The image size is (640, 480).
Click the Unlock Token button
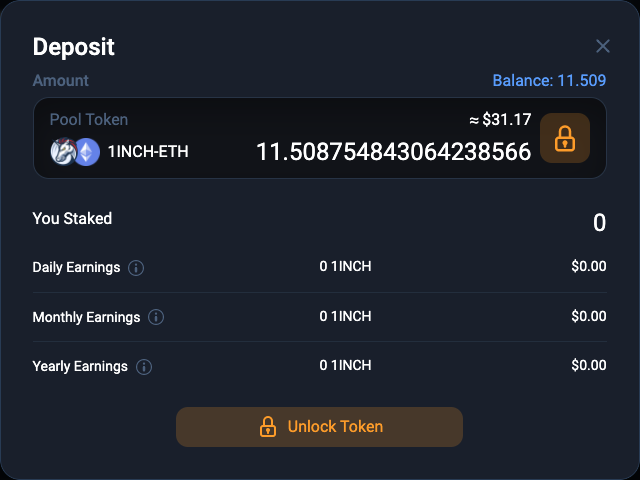[x=319, y=427]
